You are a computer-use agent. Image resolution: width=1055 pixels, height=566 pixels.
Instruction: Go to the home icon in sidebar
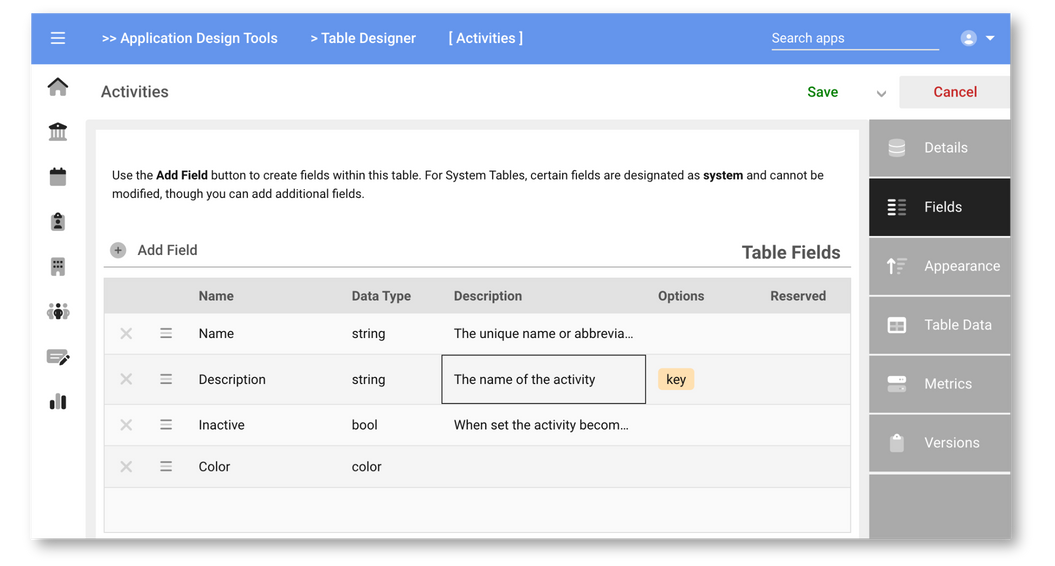coord(58,87)
